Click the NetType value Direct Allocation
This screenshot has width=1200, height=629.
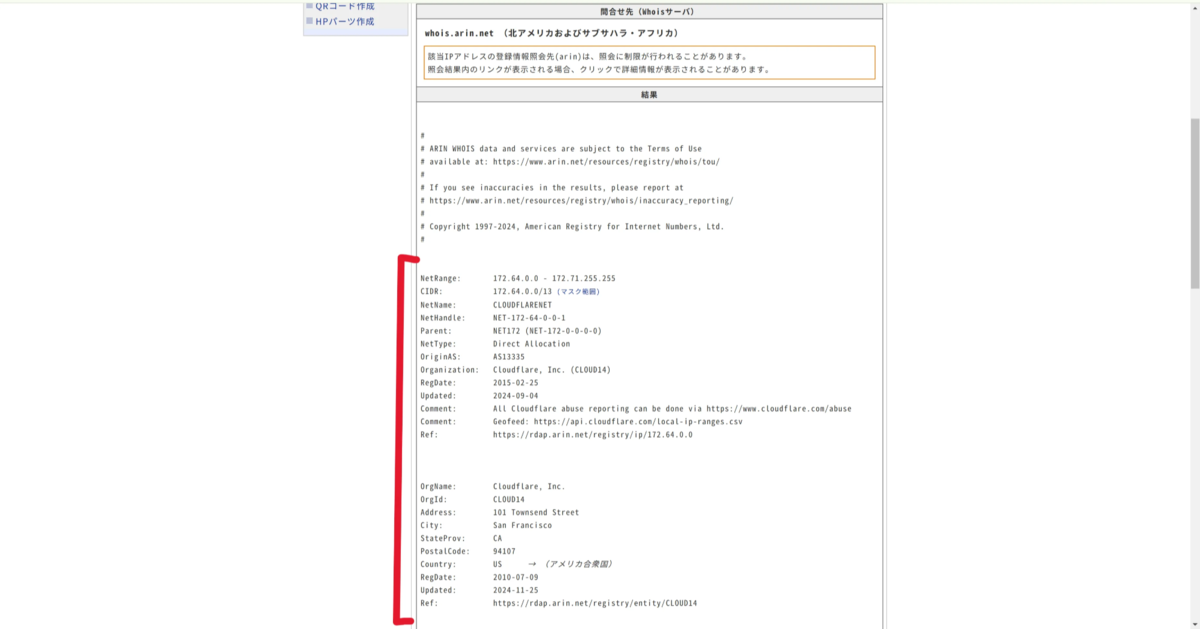(532, 343)
